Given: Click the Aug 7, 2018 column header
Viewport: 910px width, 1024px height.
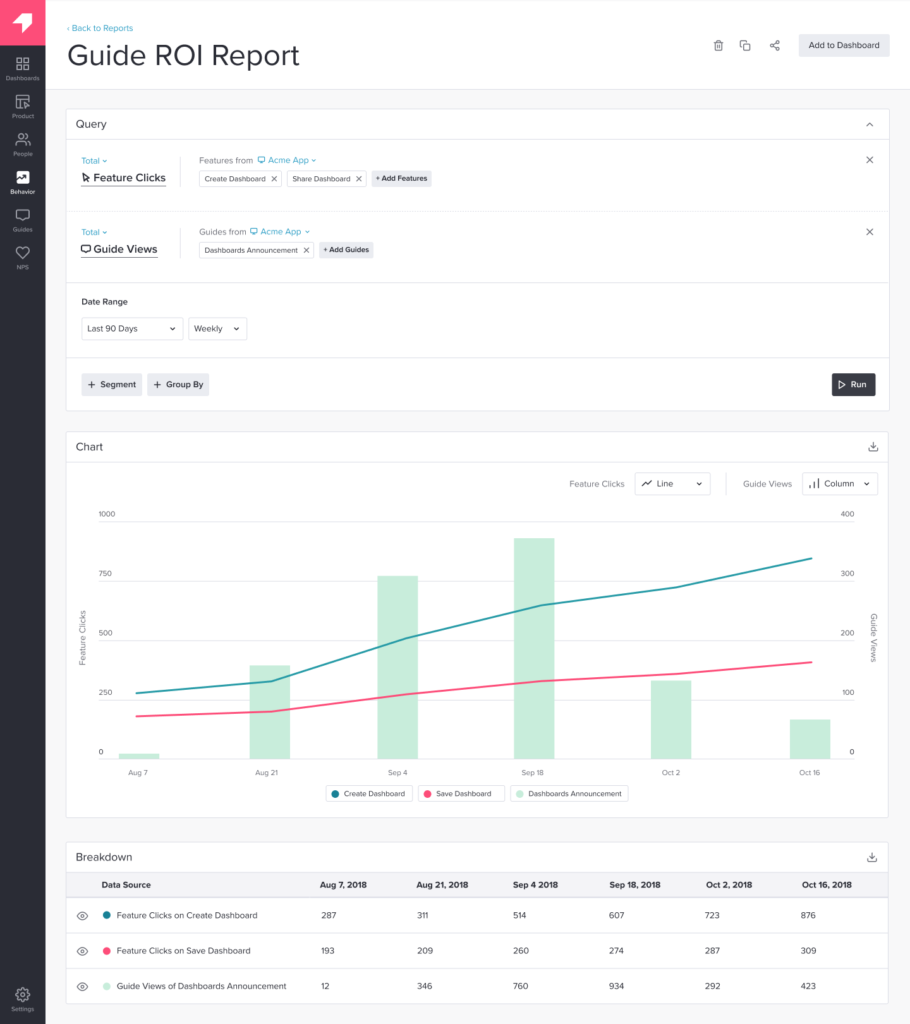Looking at the screenshot, I should pos(343,885).
